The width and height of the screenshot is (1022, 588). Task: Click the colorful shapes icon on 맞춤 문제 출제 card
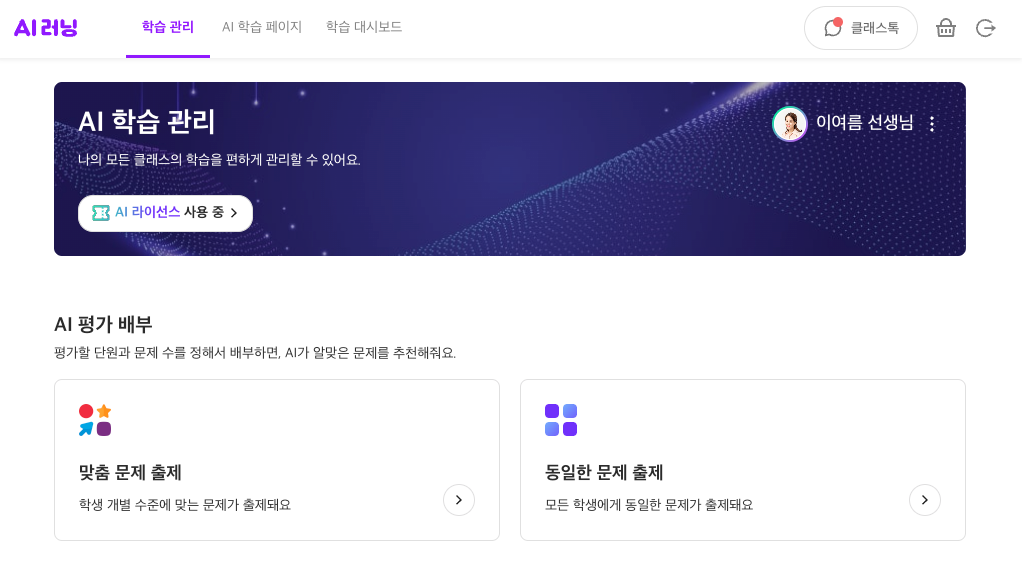93,418
